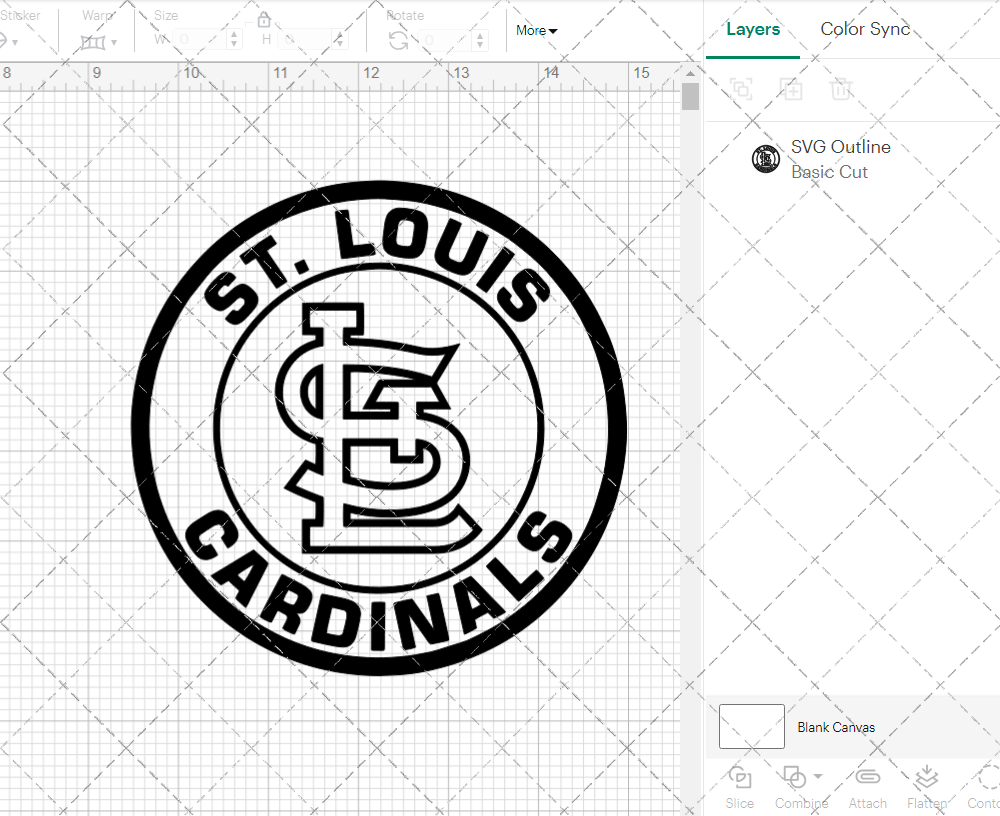Click the Contour tool icon
The height and width of the screenshot is (816, 1000).
[989, 777]
